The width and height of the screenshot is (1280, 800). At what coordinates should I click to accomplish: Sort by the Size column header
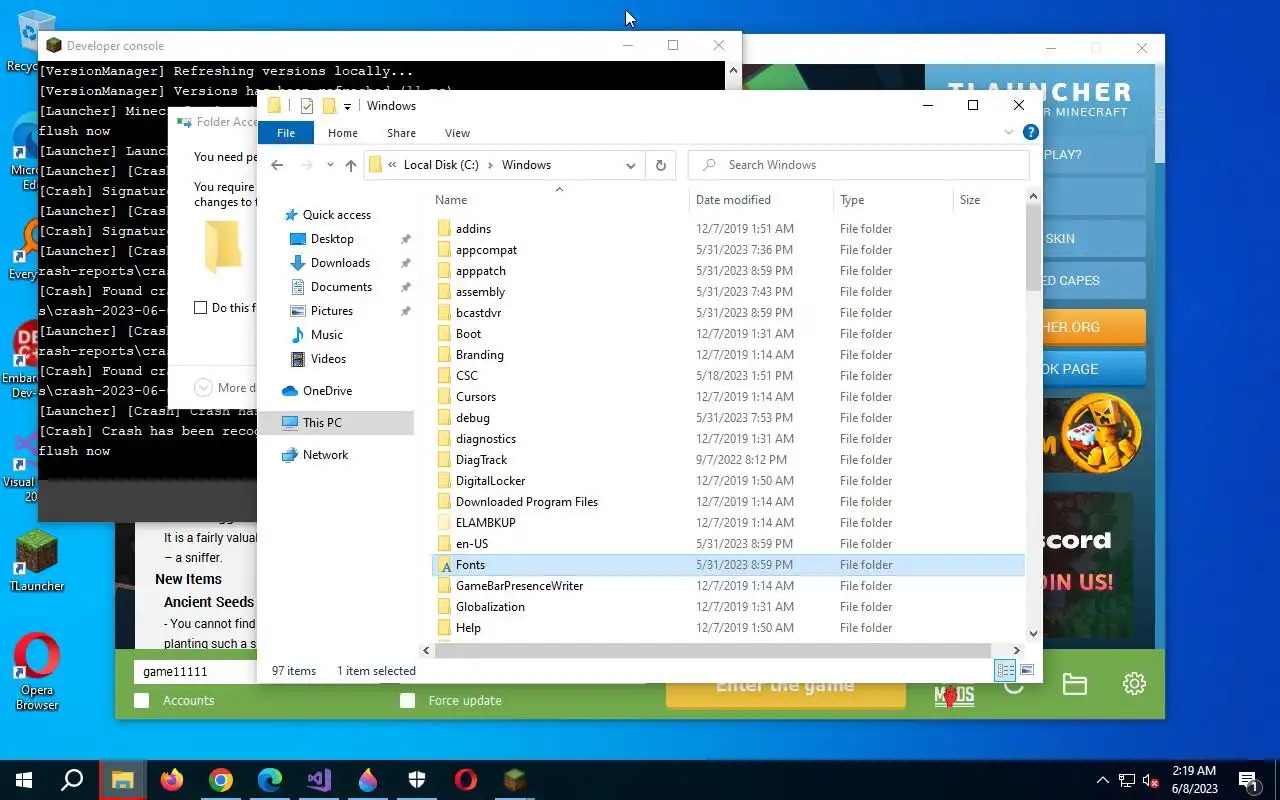pos(988,200)
